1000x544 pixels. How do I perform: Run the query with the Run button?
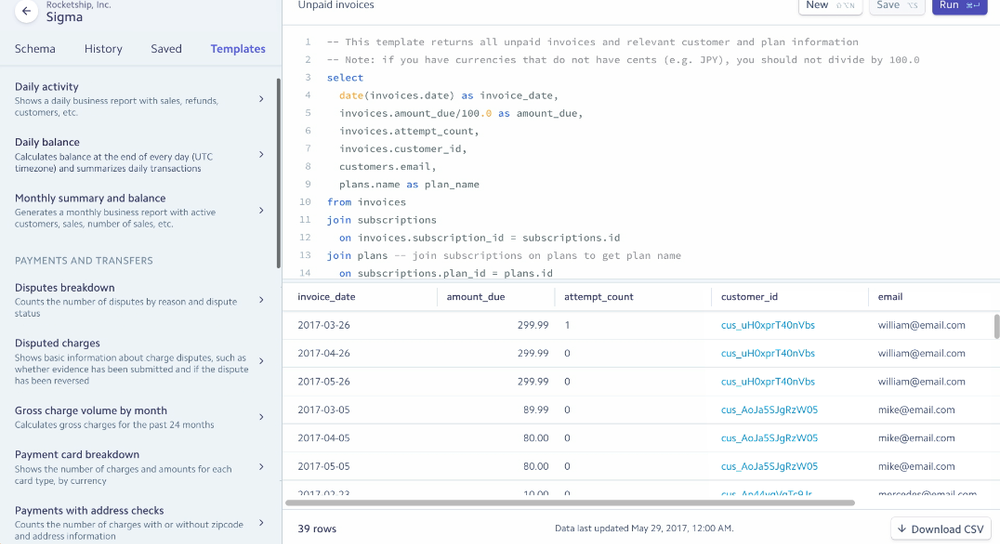tap(959, 6)
